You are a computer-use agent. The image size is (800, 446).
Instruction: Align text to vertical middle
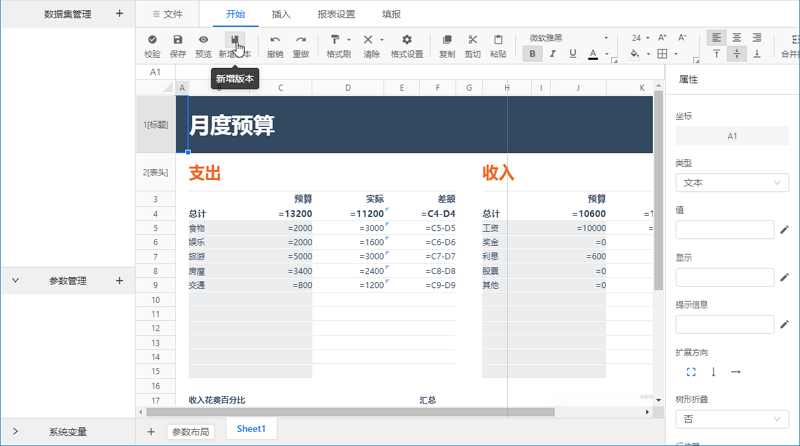tap(737, 54)
